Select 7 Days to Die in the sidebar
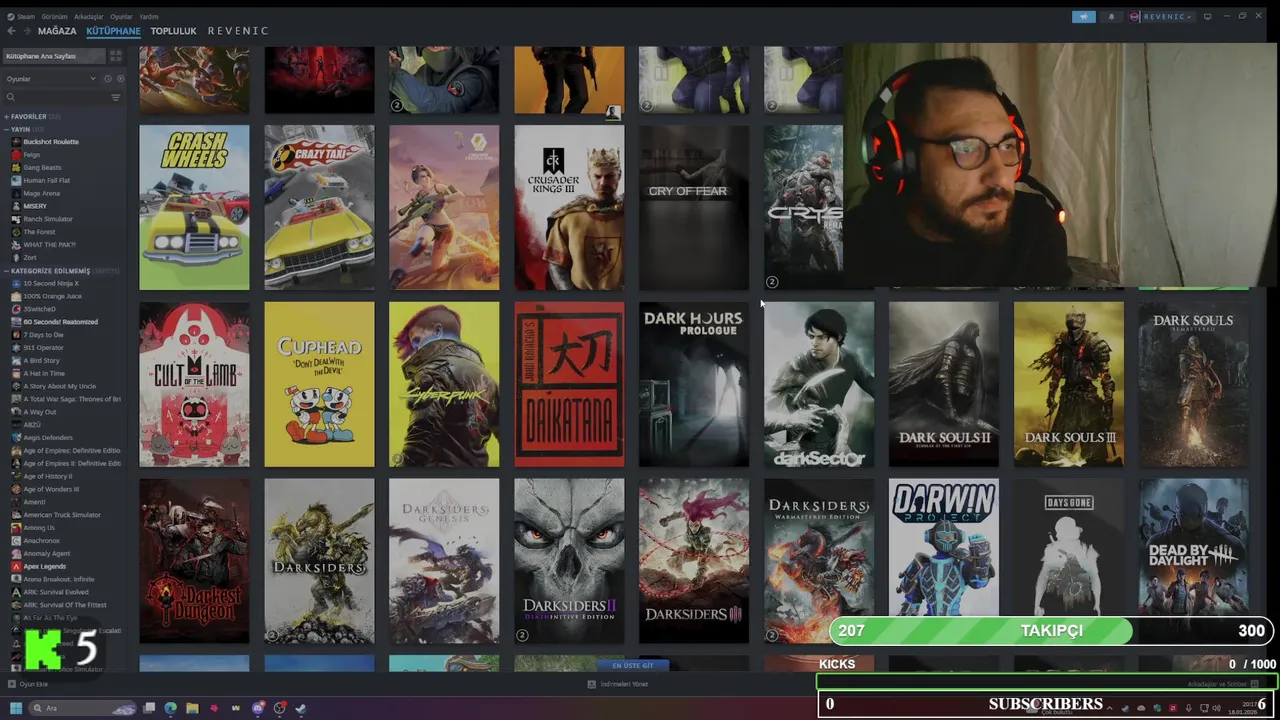The image size is (1280, 720). click(43, 335)
